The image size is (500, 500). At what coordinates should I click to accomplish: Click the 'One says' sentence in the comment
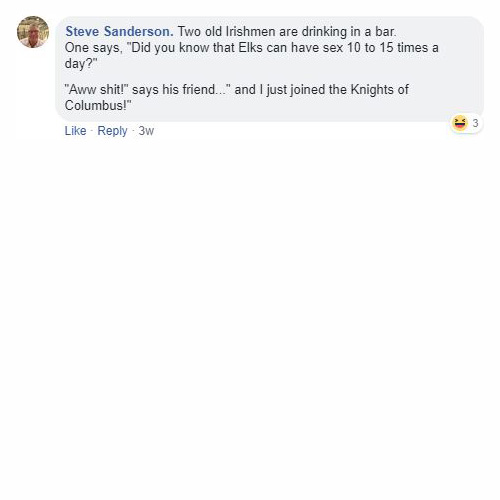252,55
